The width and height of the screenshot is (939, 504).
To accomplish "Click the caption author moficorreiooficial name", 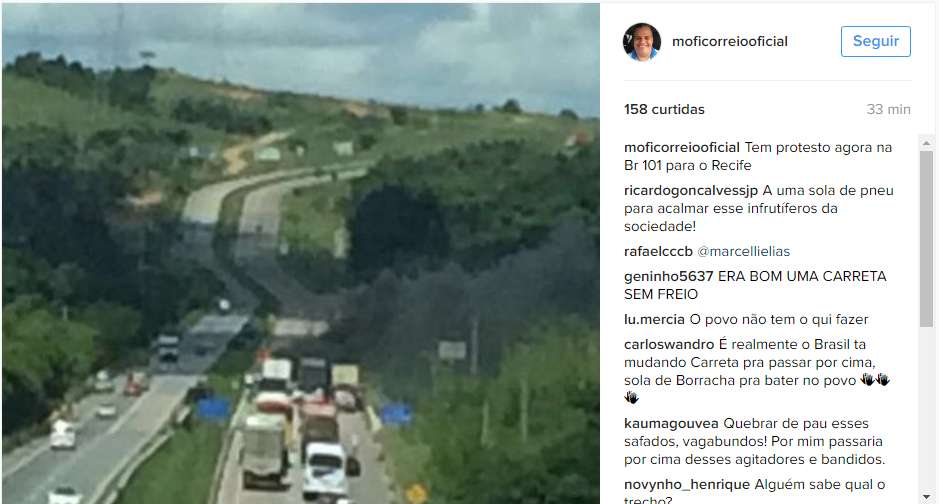I will click(682, 147).
